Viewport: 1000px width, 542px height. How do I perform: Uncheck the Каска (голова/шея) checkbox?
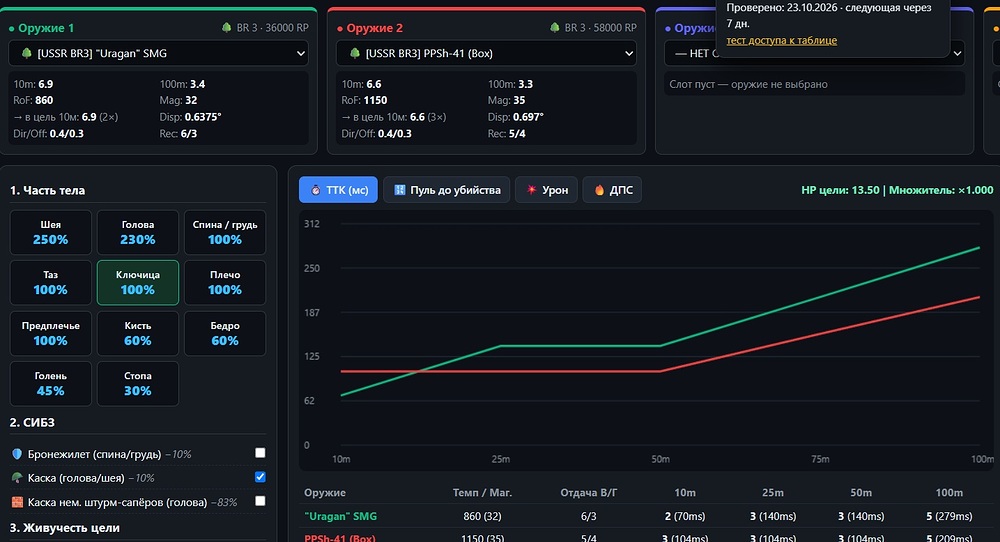coord(260,477)
